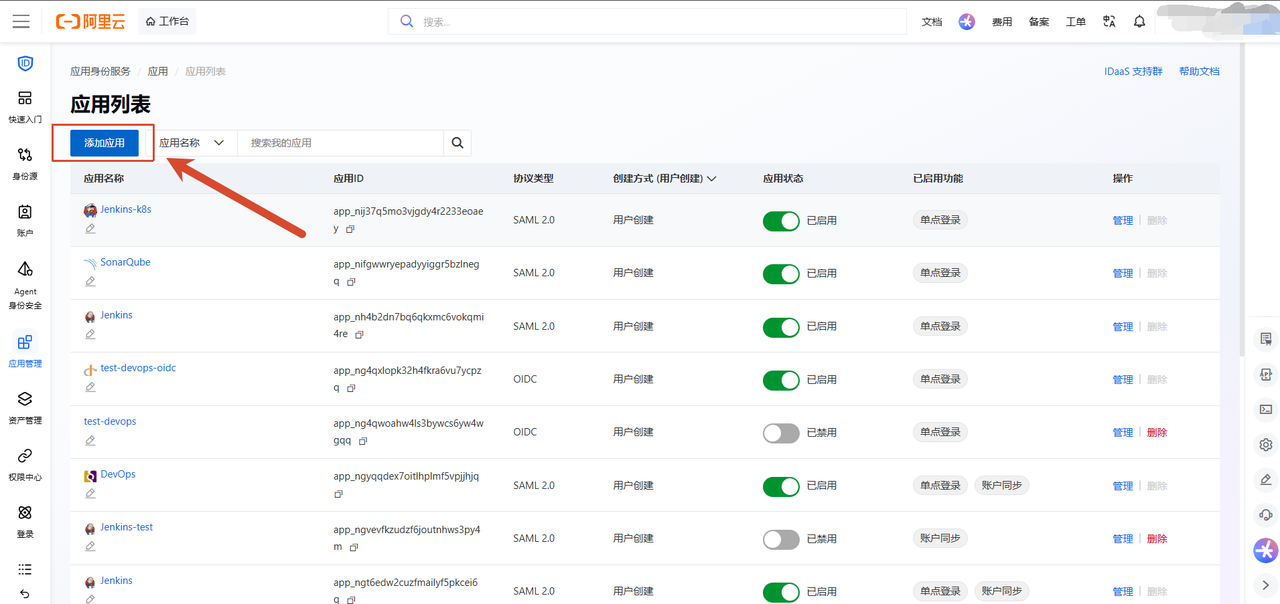Click the 添加应用 button
This screenshot has width=1280, height=604.
(x=104, y=143)
